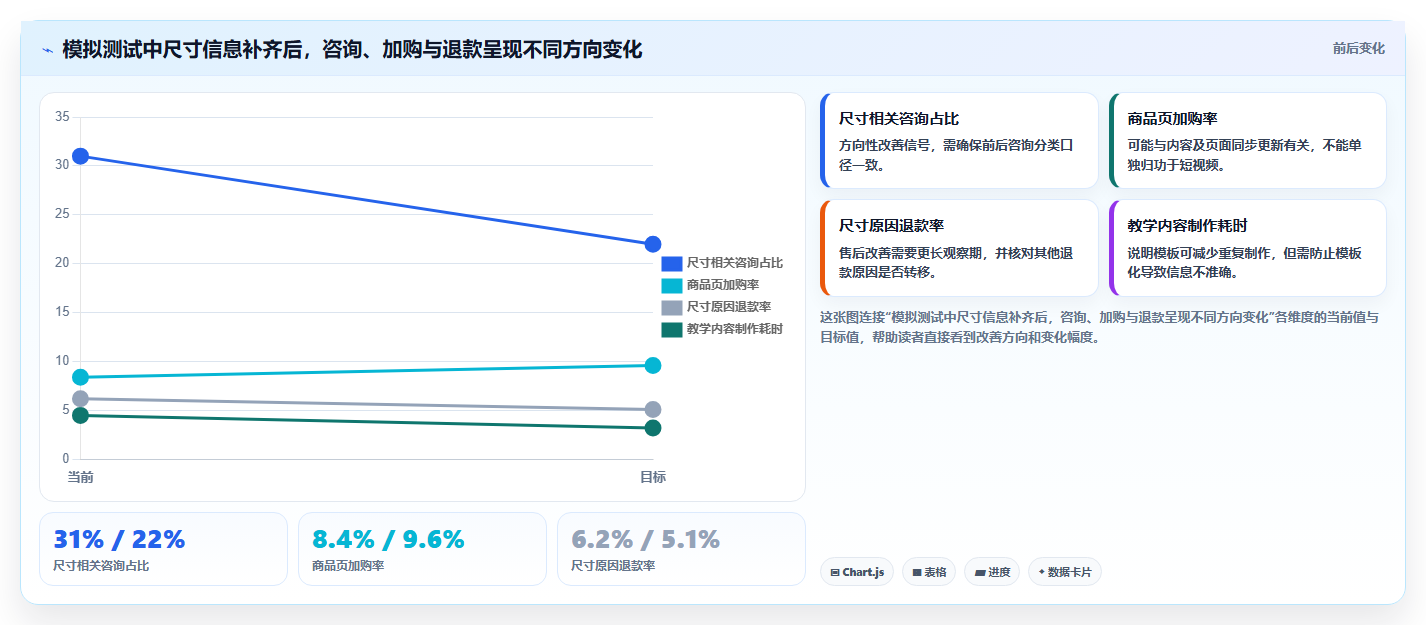Click 尺寸相关咨询占比 label under 31% / 22%
This screenshot has width=1426, height=625.
(x=101, y=566)
